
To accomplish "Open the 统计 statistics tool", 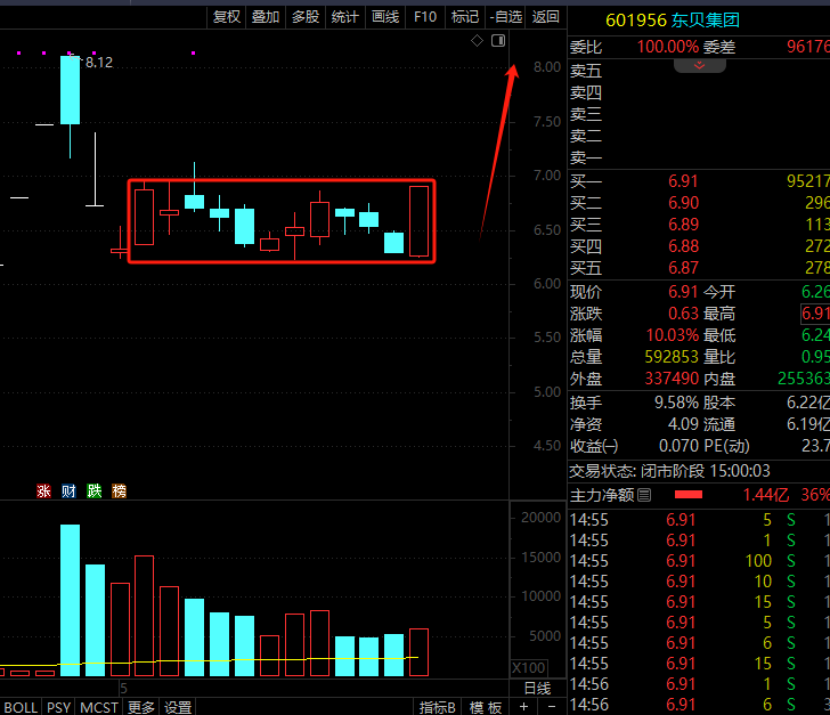I will 345,17.
